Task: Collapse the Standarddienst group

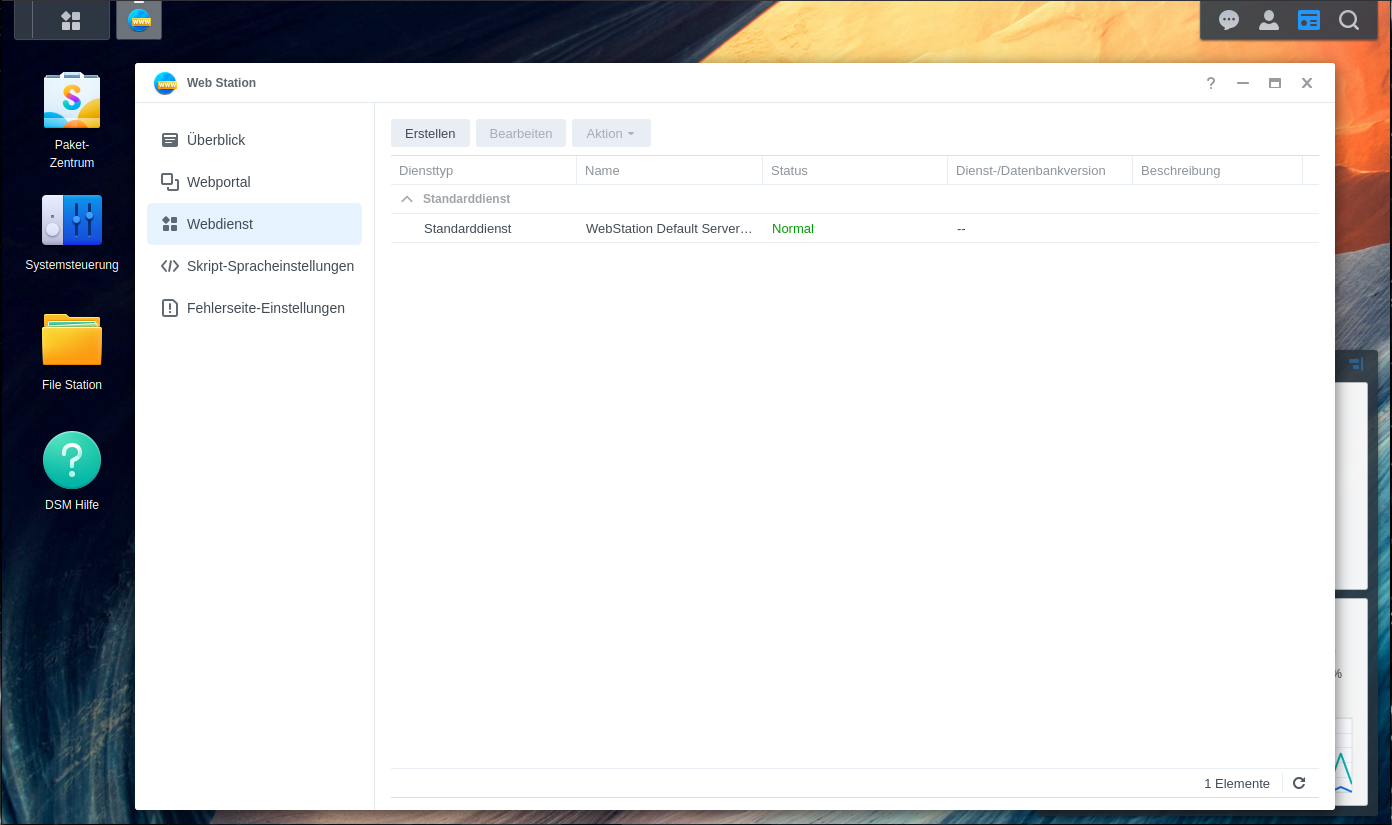Action: tap(407, 199)
